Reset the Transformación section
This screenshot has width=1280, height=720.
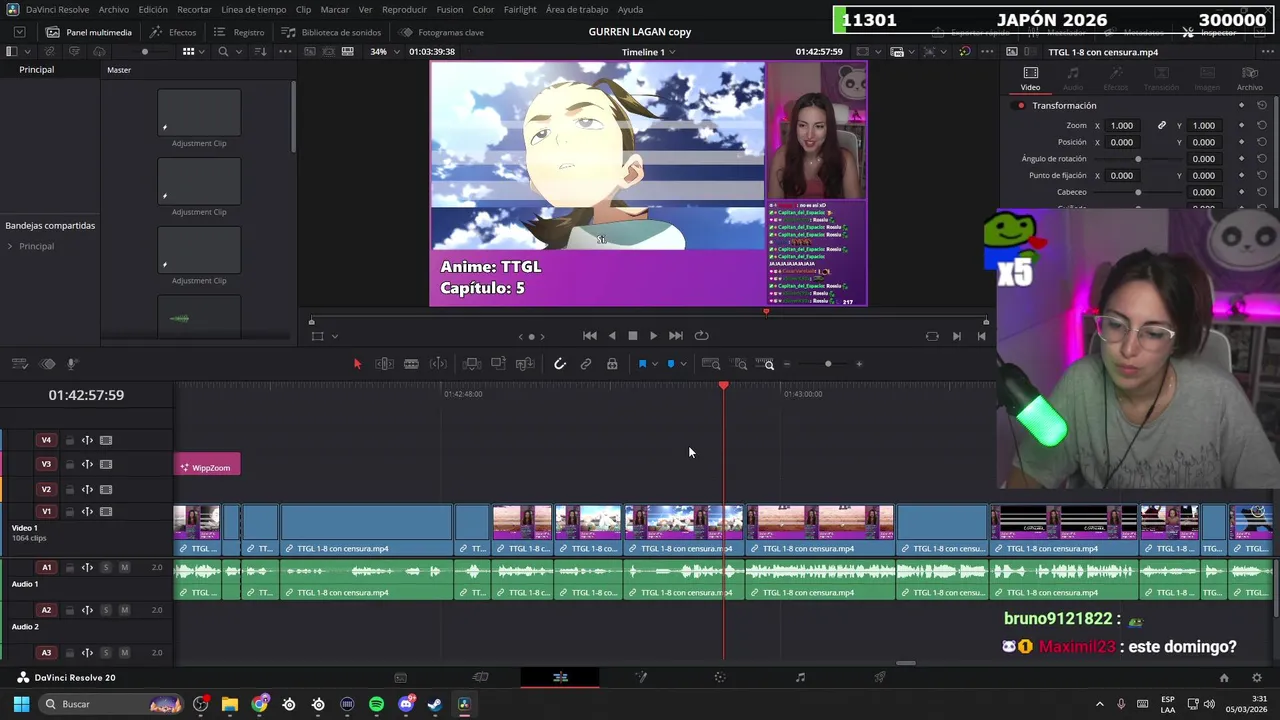[1262, 106]
